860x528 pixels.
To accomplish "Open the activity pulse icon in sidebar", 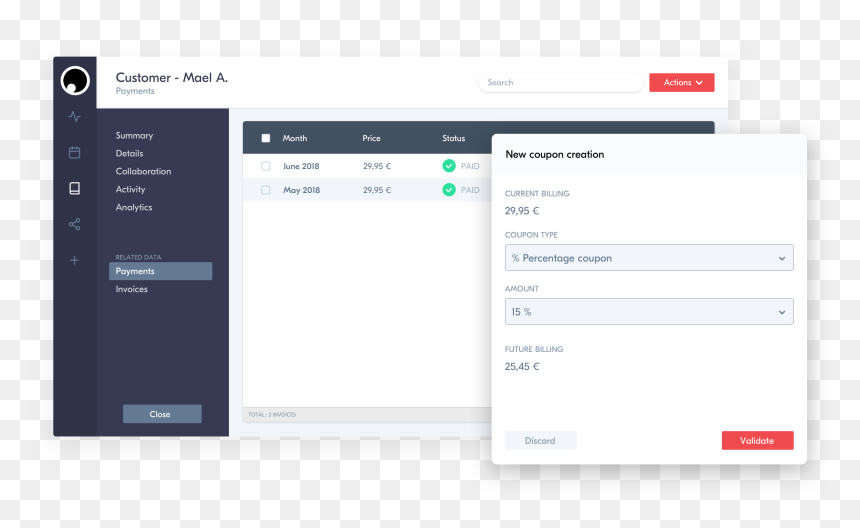I will (x=75, y=116).
